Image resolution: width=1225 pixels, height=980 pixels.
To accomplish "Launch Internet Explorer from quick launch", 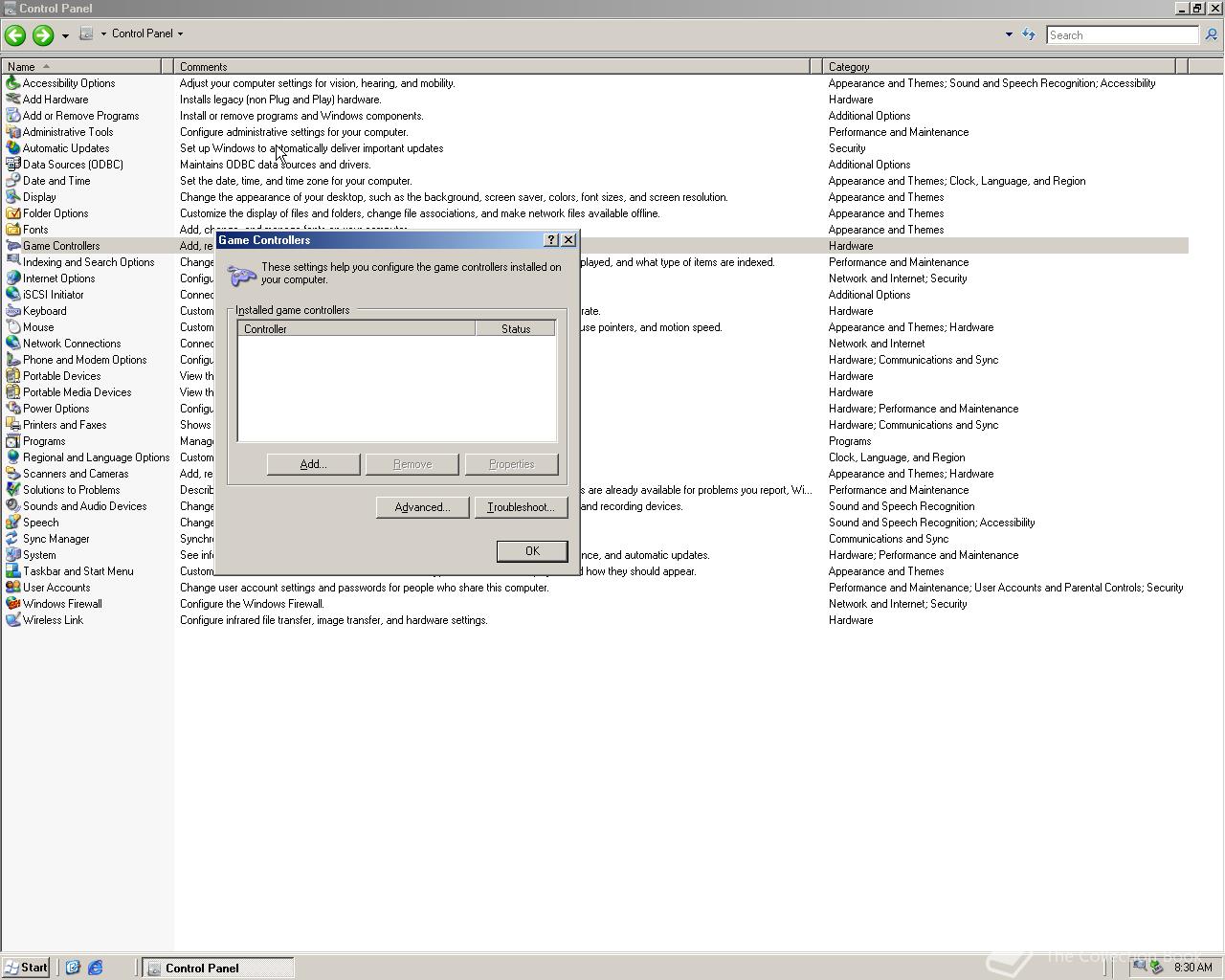I will [x=96, y=968].
